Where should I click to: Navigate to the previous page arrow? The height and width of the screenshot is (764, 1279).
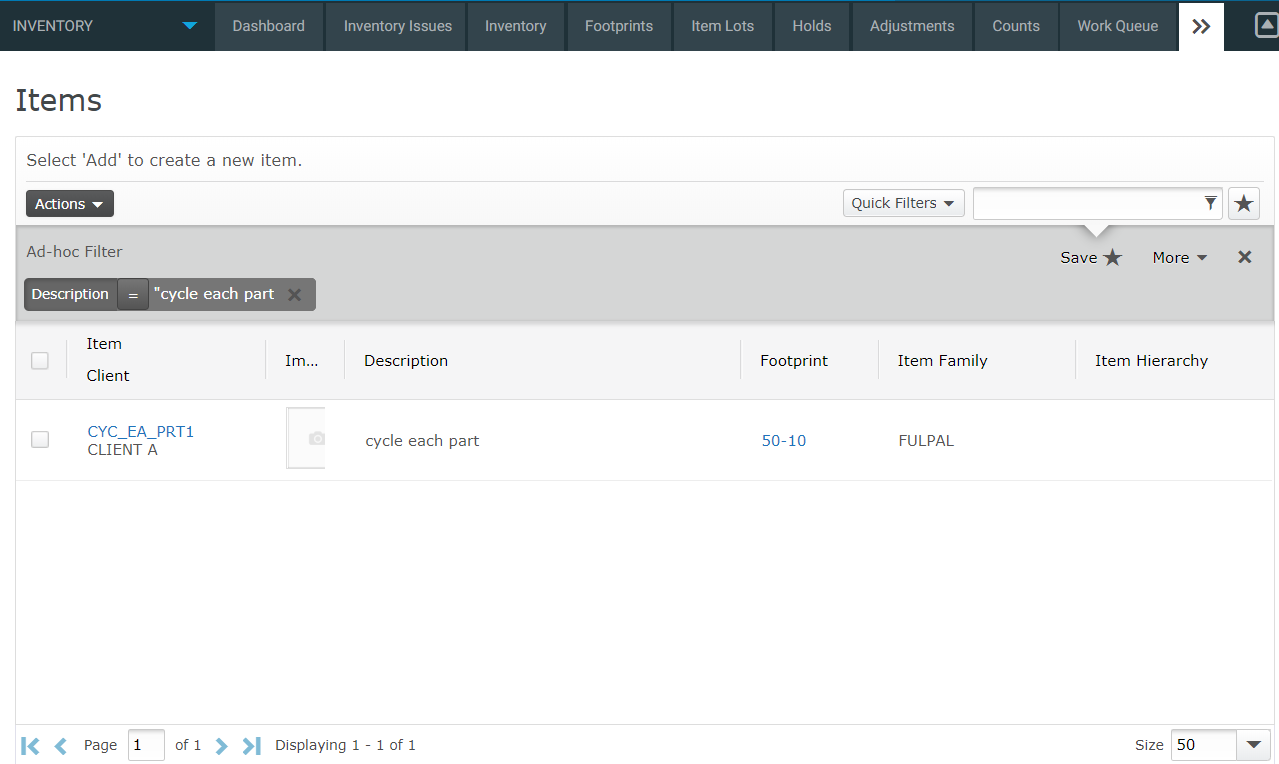click(60, 745)
